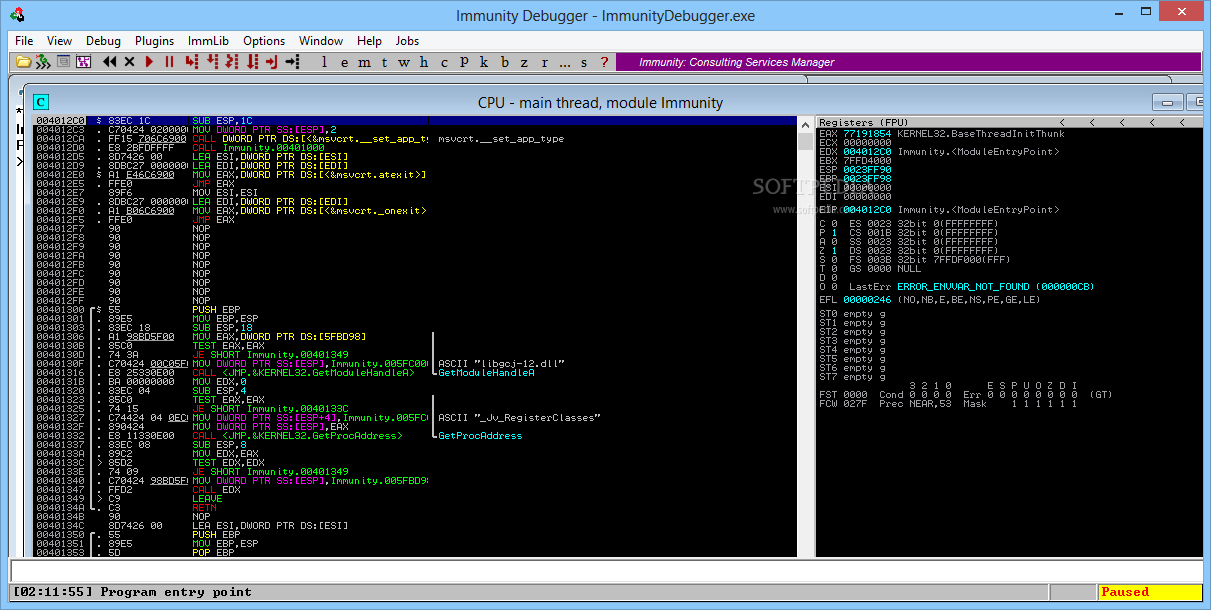Open Python shell running-man icon

pos(42,62)
